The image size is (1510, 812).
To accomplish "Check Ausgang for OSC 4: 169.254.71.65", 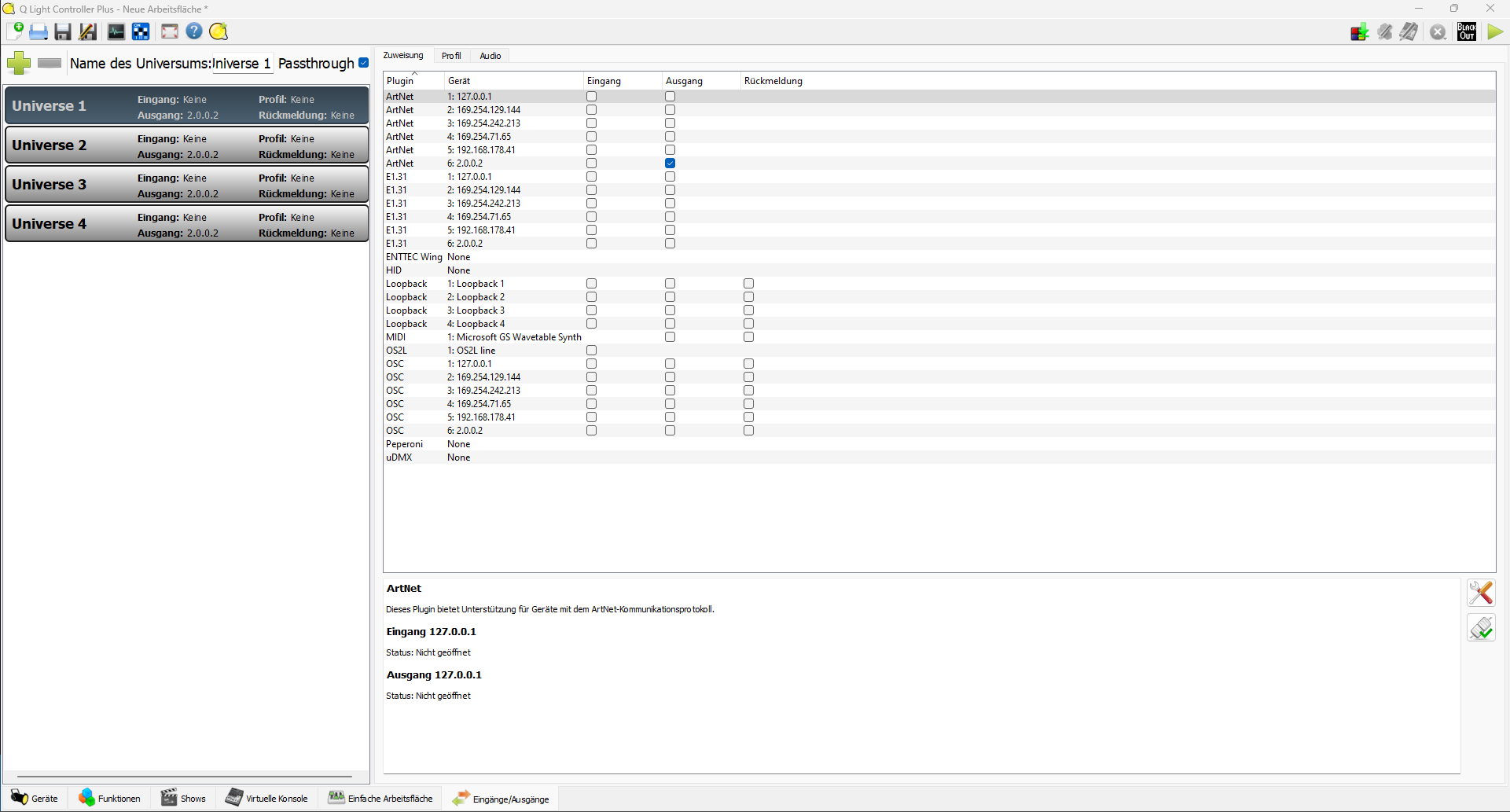I will (670, 404).
